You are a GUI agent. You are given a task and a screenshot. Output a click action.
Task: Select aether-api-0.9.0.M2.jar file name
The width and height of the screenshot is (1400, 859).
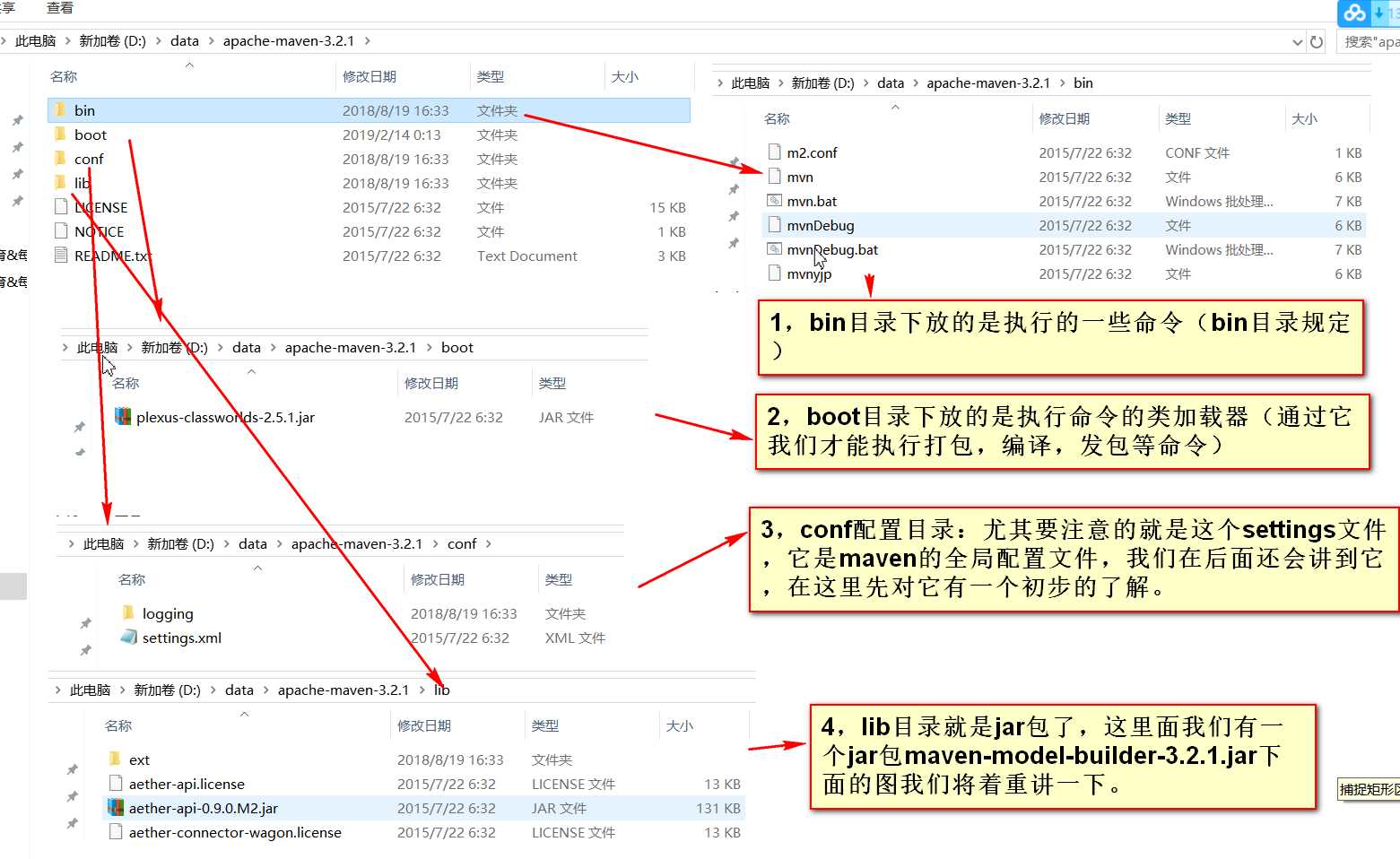[x=204, y=808]
